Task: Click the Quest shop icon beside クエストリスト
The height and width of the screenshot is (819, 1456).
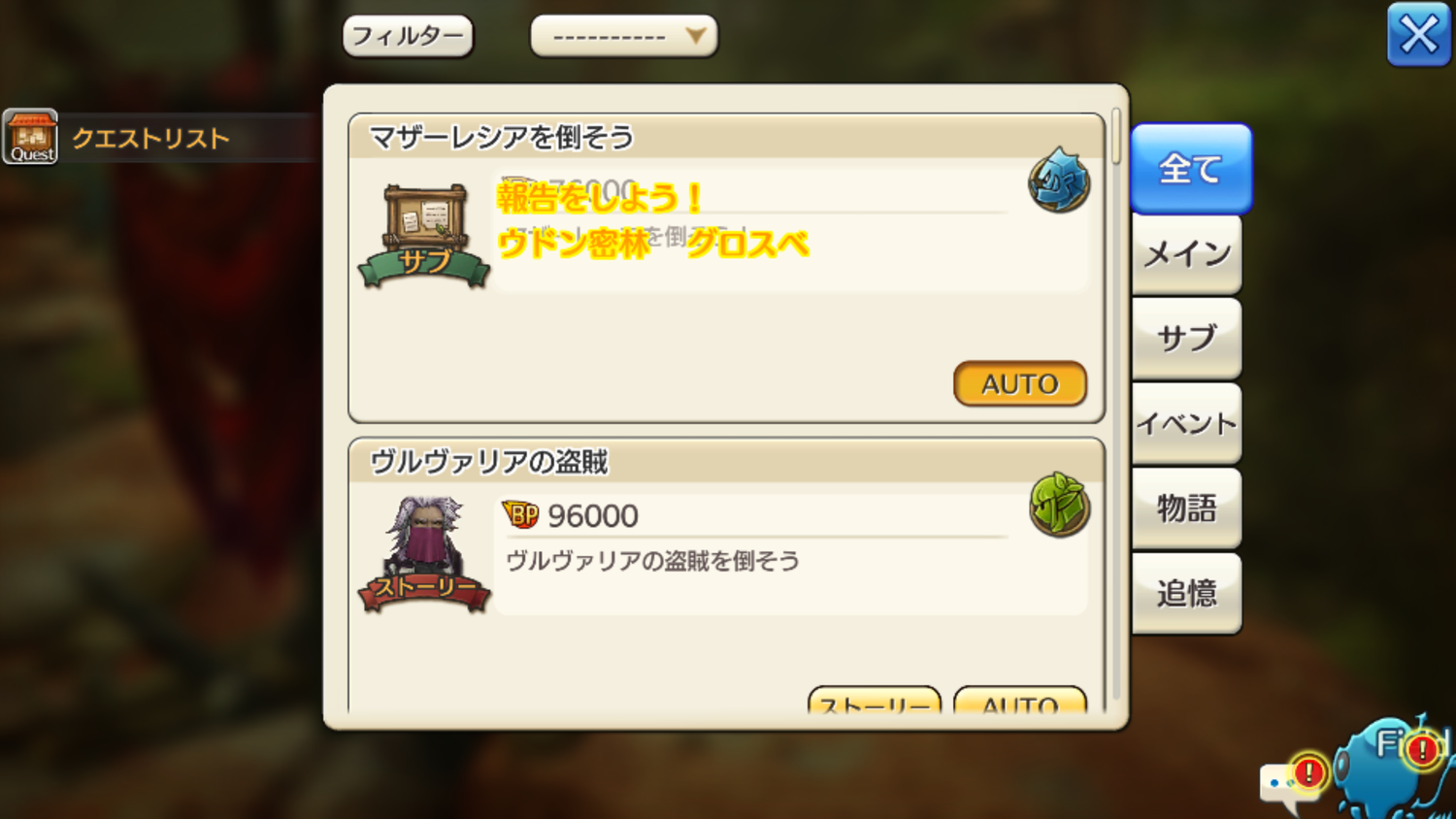Action: coord(30,137)
